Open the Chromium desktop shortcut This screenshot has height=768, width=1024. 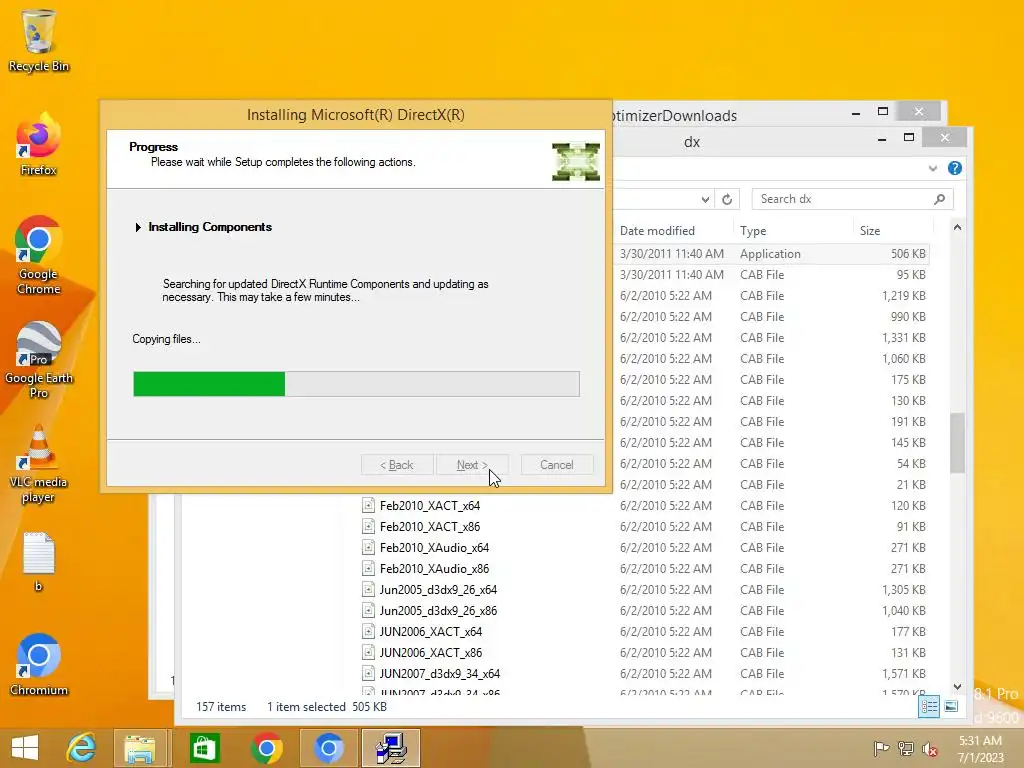point(38,665)
